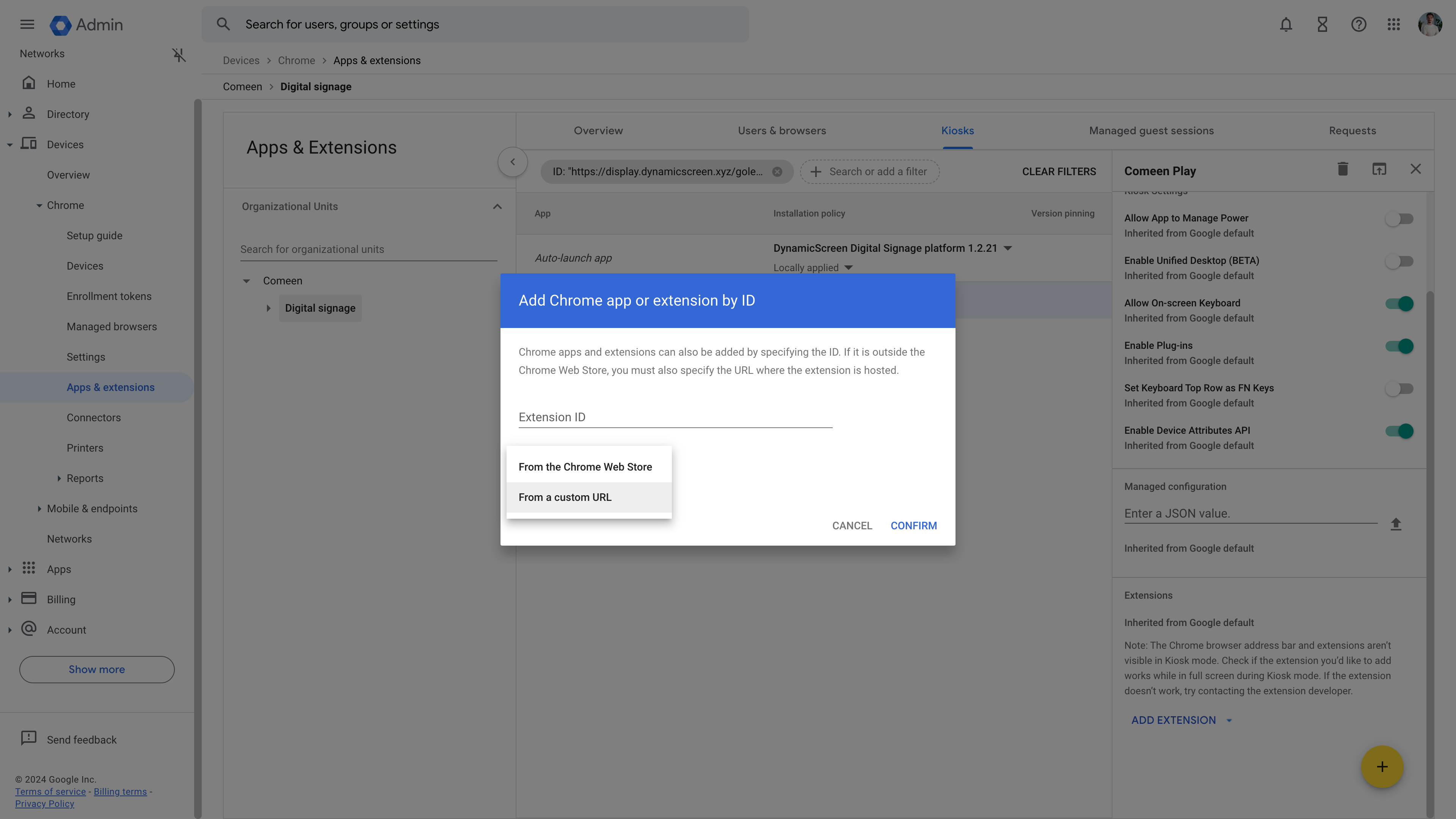Open the Privacy Policy link
Image resolution: width=1456 pixels, height=819 pixels.
coord(45,803)
